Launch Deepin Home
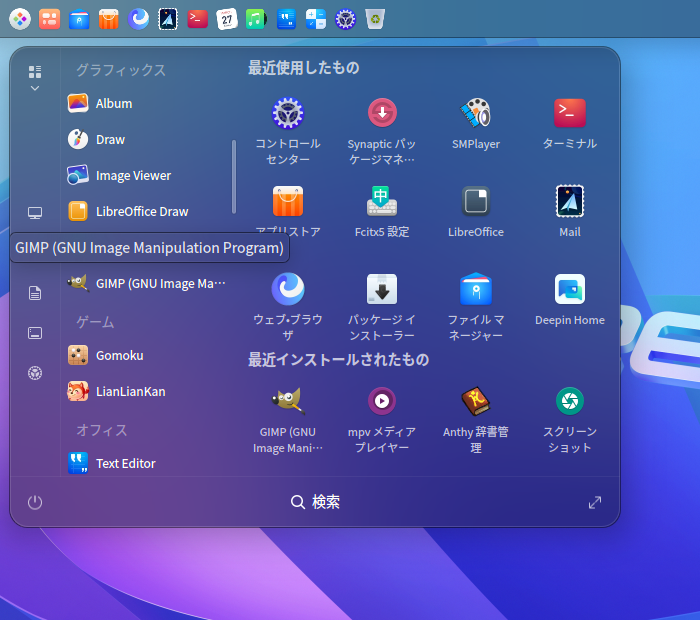This screenshot has width=700, height=620. (x=570, y=299)
